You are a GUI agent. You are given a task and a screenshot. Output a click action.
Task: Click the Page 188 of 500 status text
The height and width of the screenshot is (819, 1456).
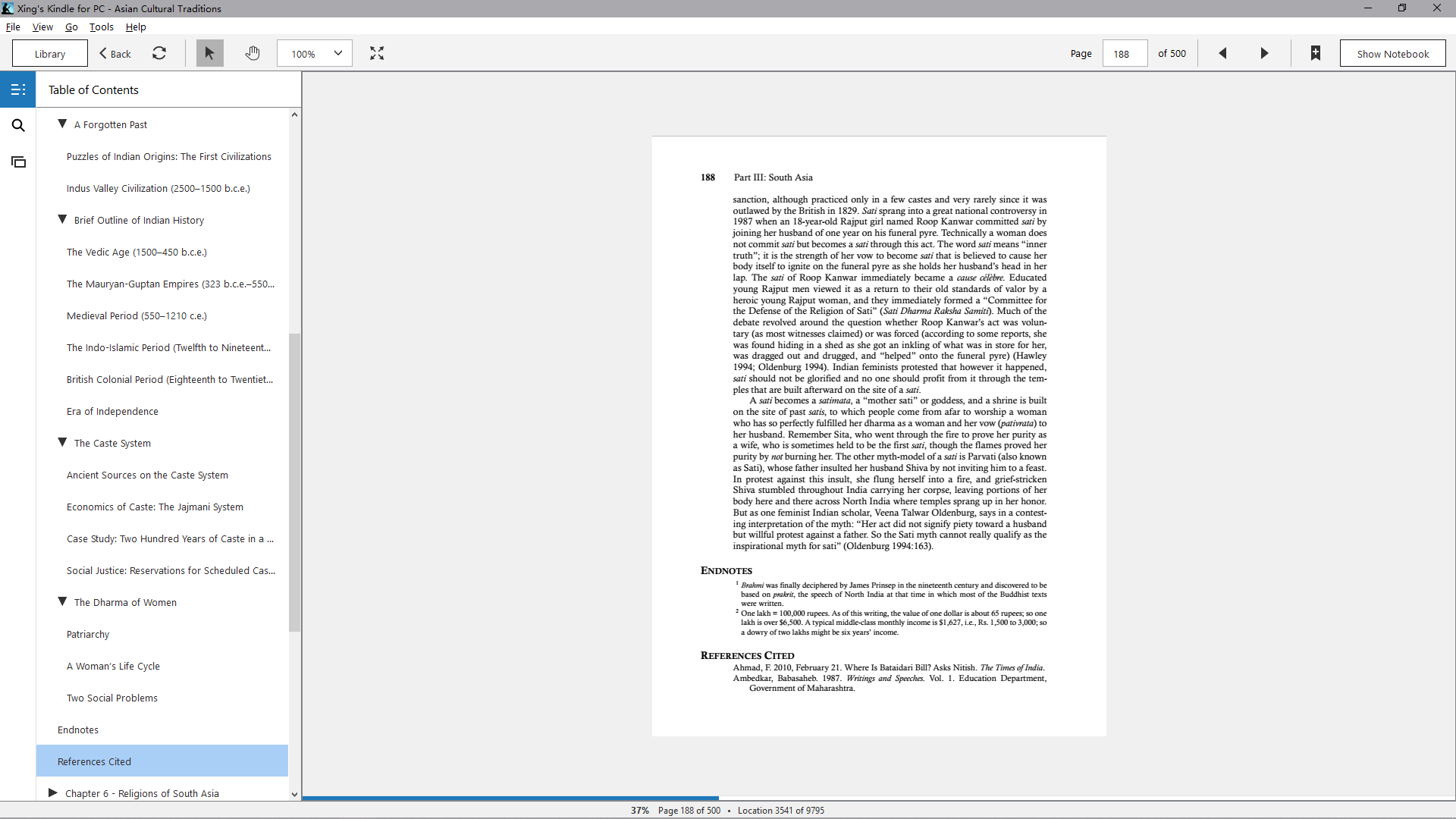point(689,810)
